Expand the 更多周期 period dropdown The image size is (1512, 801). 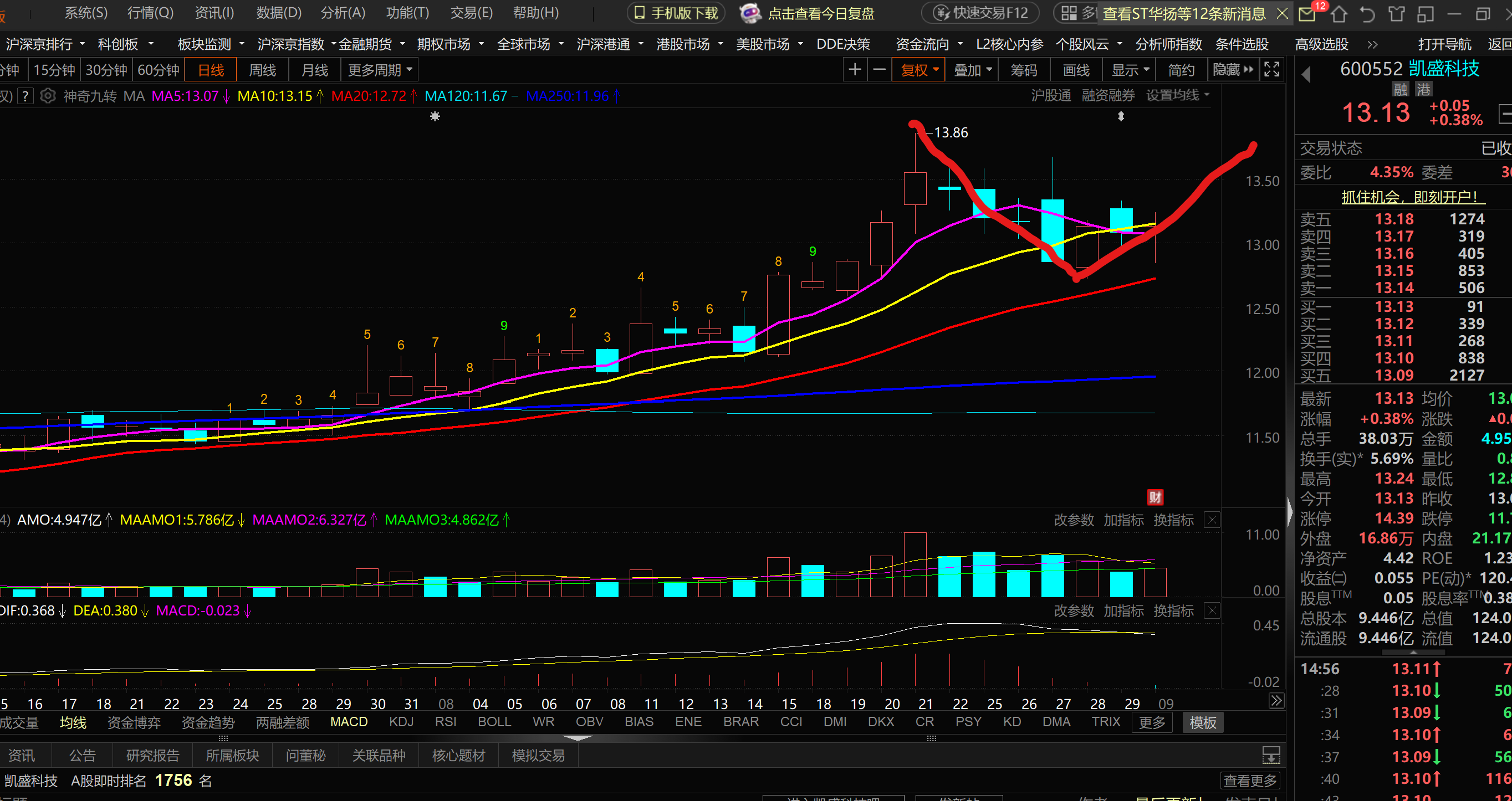click(379, 70)
